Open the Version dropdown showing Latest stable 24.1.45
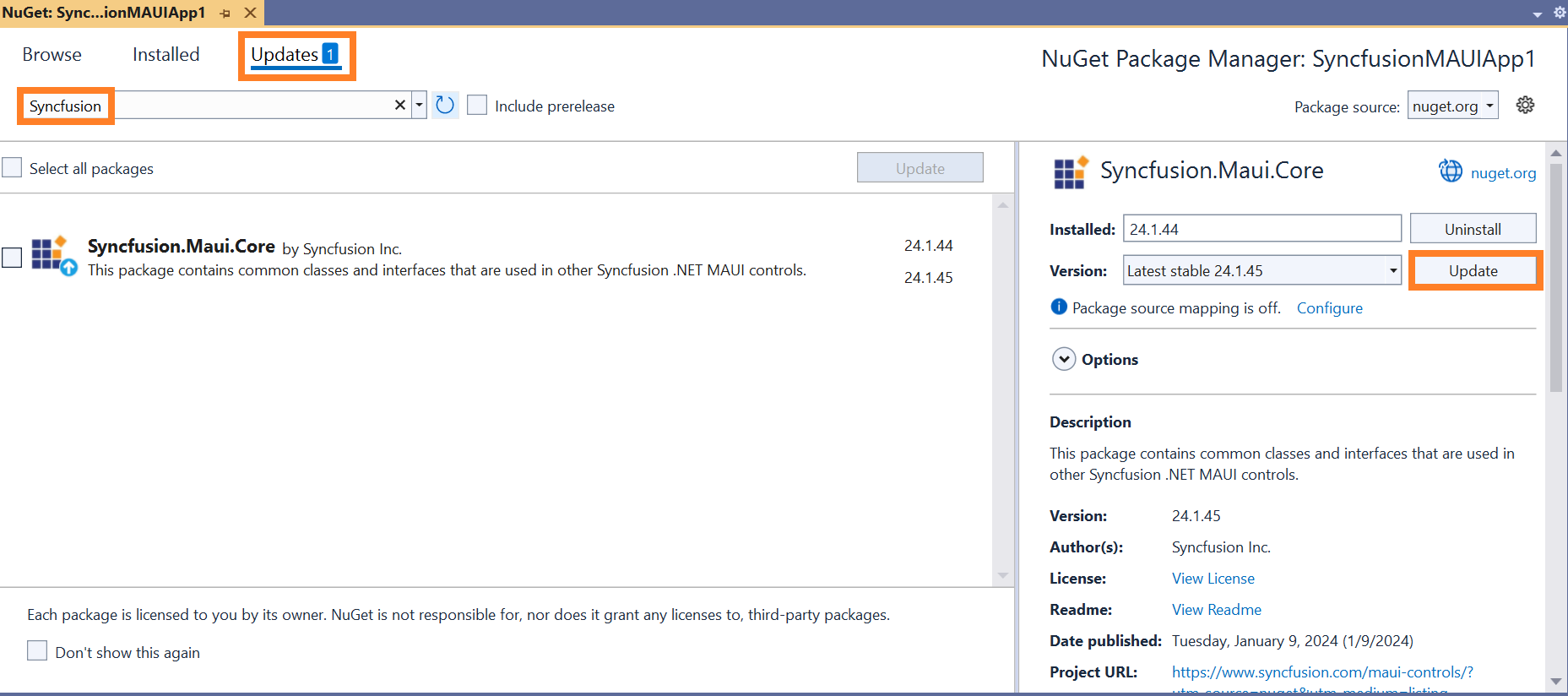The image size is (1568, 696). [1262, 270]
